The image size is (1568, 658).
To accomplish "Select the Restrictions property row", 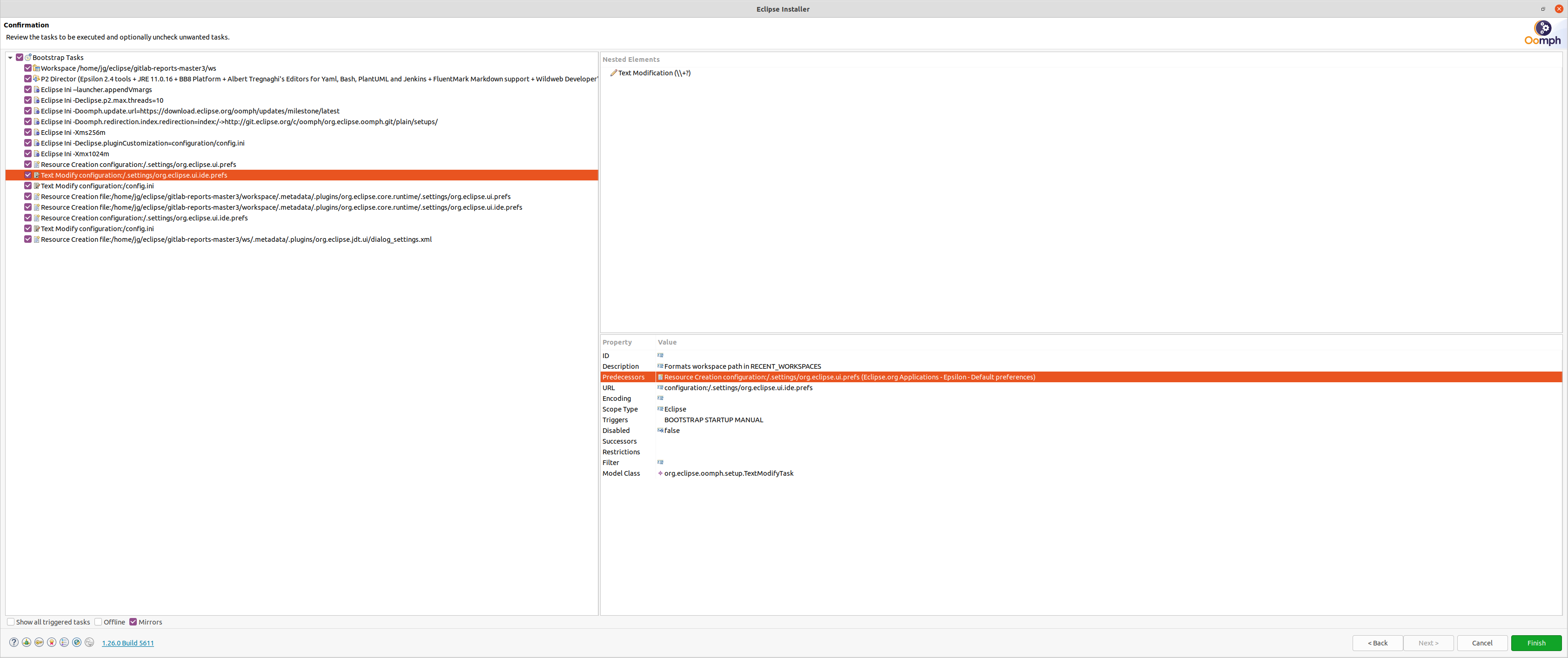I will point(1081,452).
